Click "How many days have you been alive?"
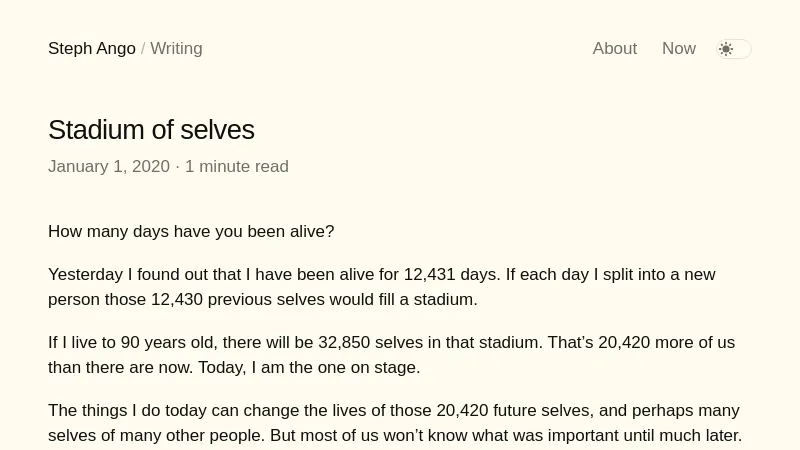Image resolution: width=800 pixels, height=450 pixels. click(x=191, y=232)
